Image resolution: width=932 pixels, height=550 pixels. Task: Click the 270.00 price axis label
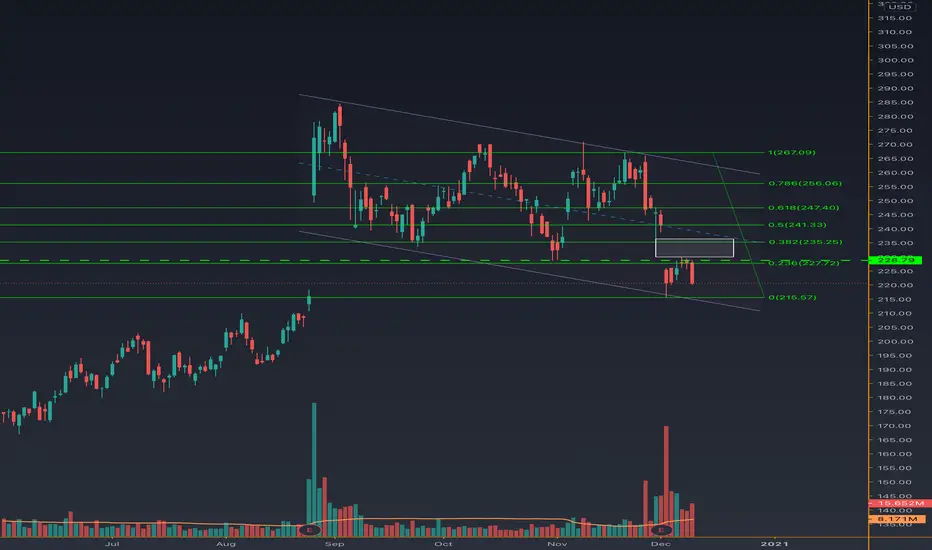(895, 144)
